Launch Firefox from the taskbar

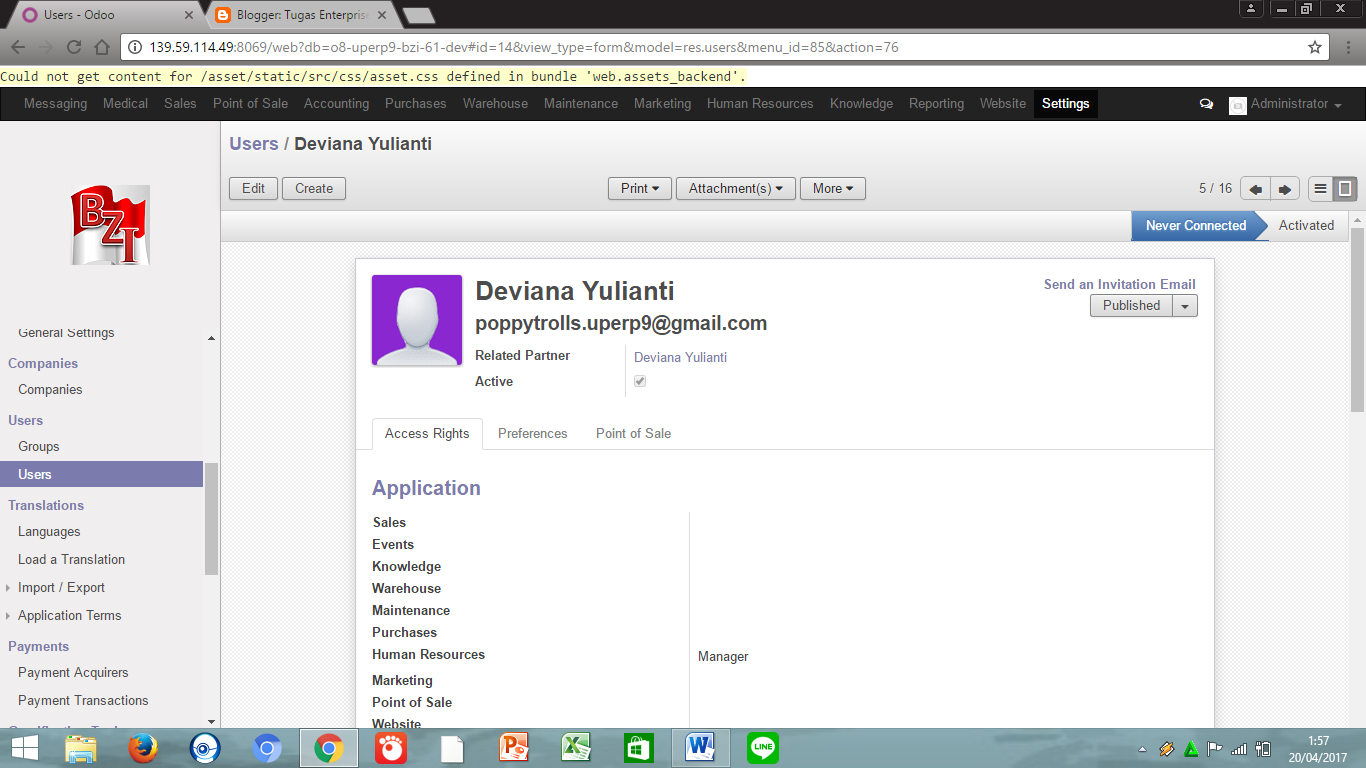pyautogui.click(x=143, y=748)
